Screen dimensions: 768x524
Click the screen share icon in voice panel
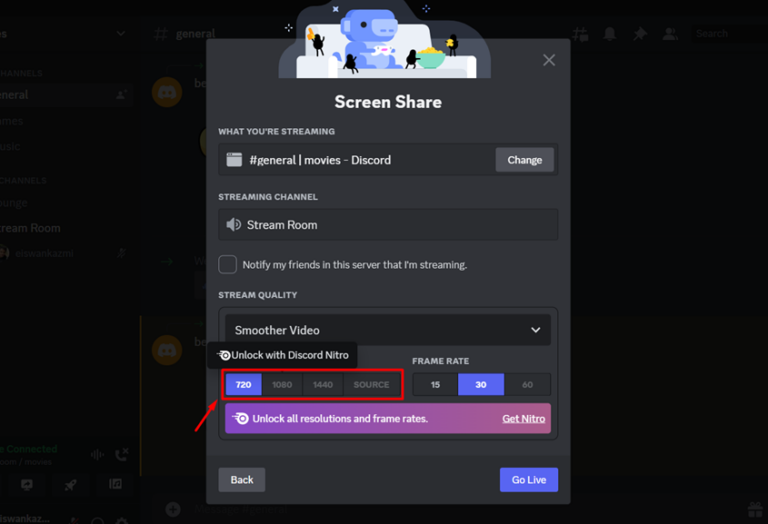pyautogui.click(x=26, y=485)
